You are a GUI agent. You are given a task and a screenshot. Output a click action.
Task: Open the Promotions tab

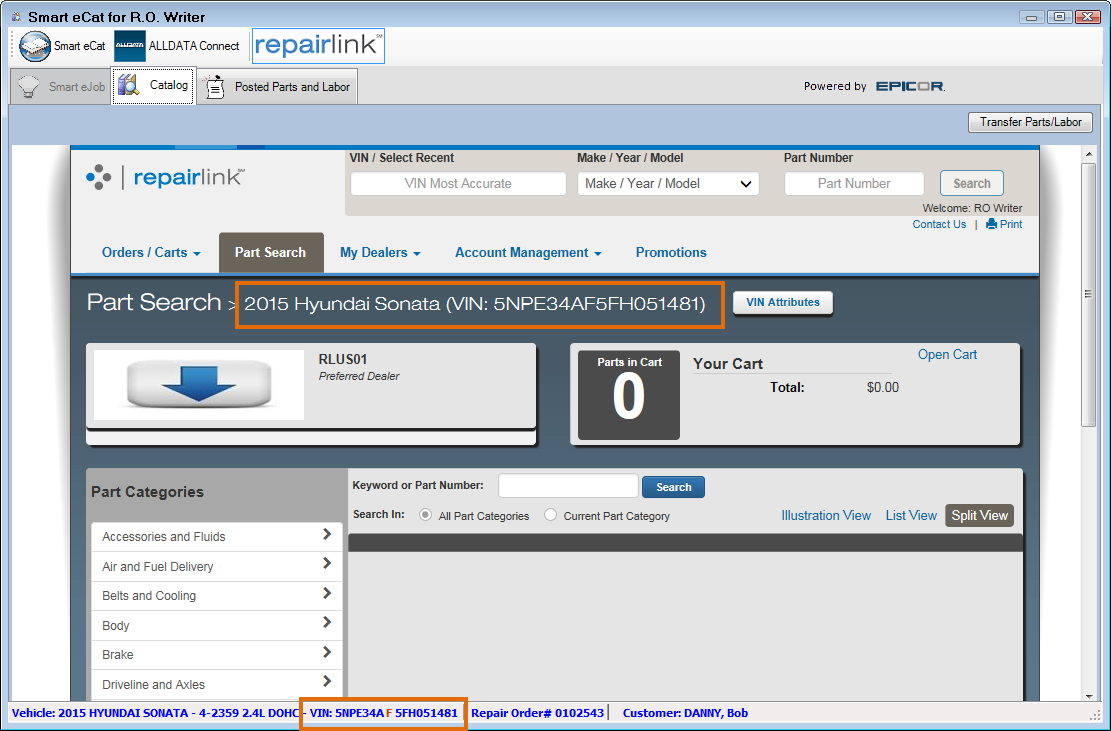coord(671,253)
